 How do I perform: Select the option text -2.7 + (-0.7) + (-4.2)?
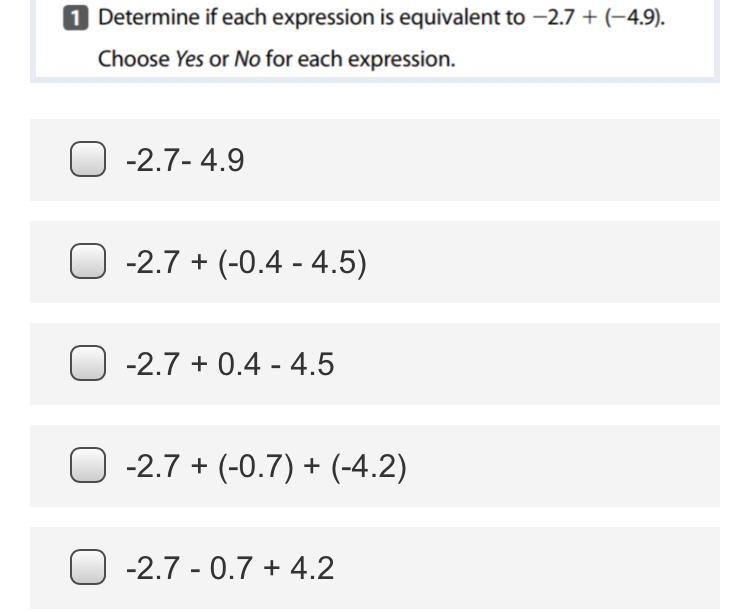click(266, 466)
